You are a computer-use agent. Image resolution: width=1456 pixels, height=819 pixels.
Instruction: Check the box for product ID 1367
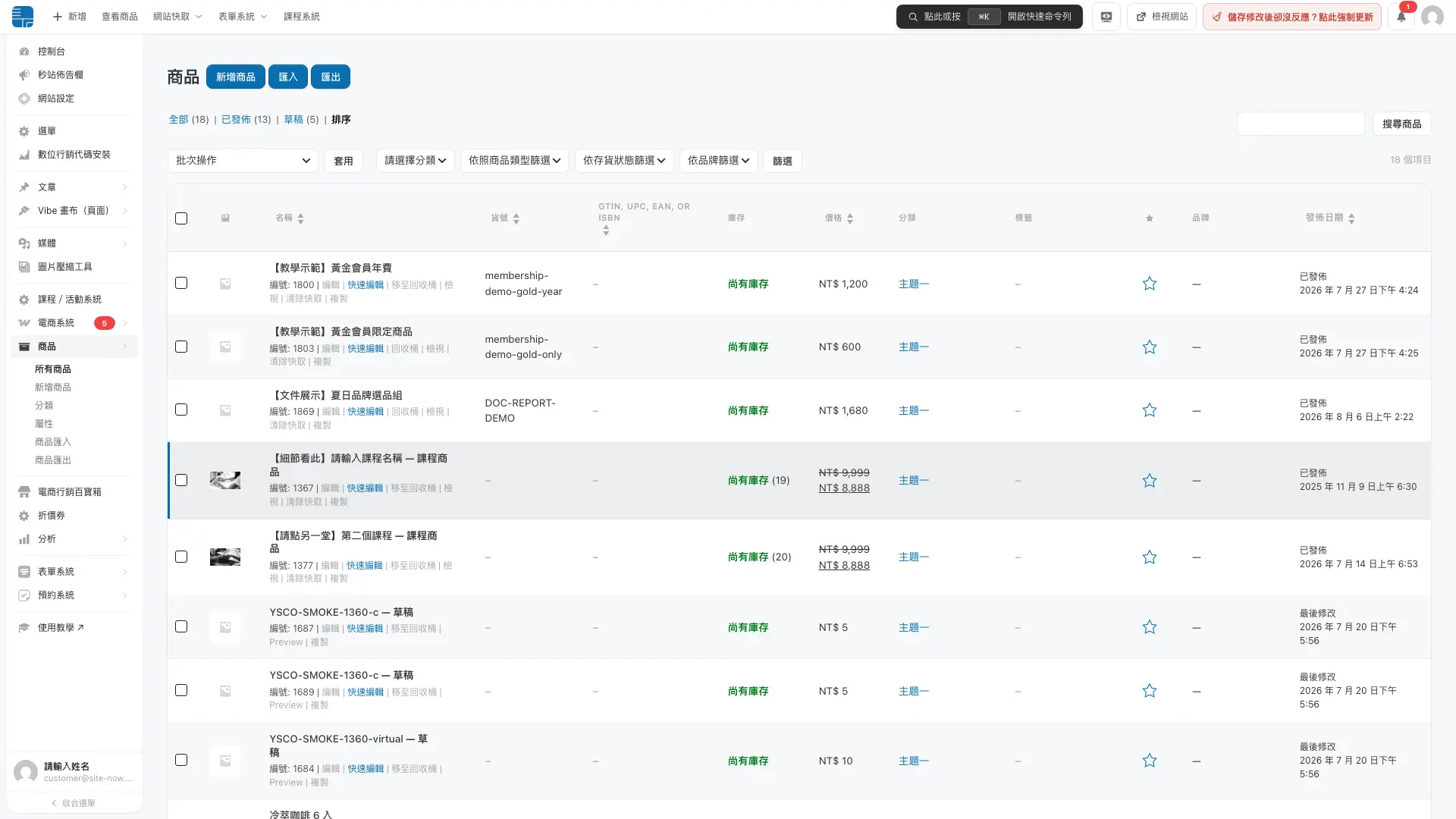[181, 480]
